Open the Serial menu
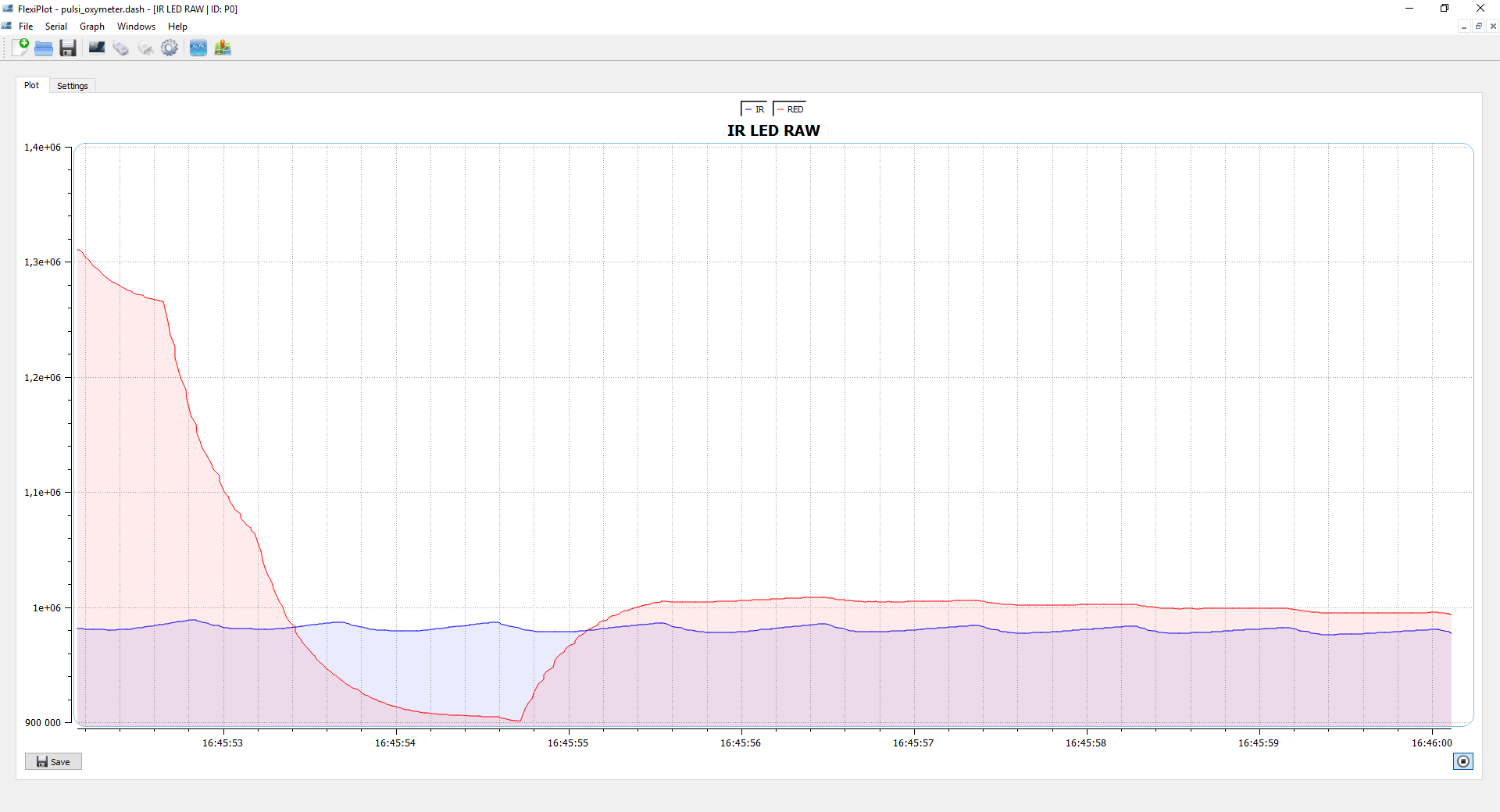 coord(55,27)
